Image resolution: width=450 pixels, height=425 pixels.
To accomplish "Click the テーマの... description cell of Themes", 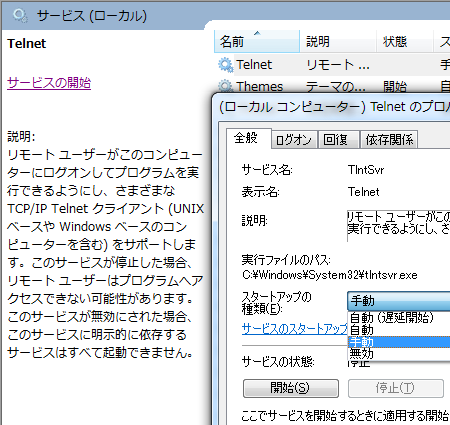I will (x=336, y=87).
